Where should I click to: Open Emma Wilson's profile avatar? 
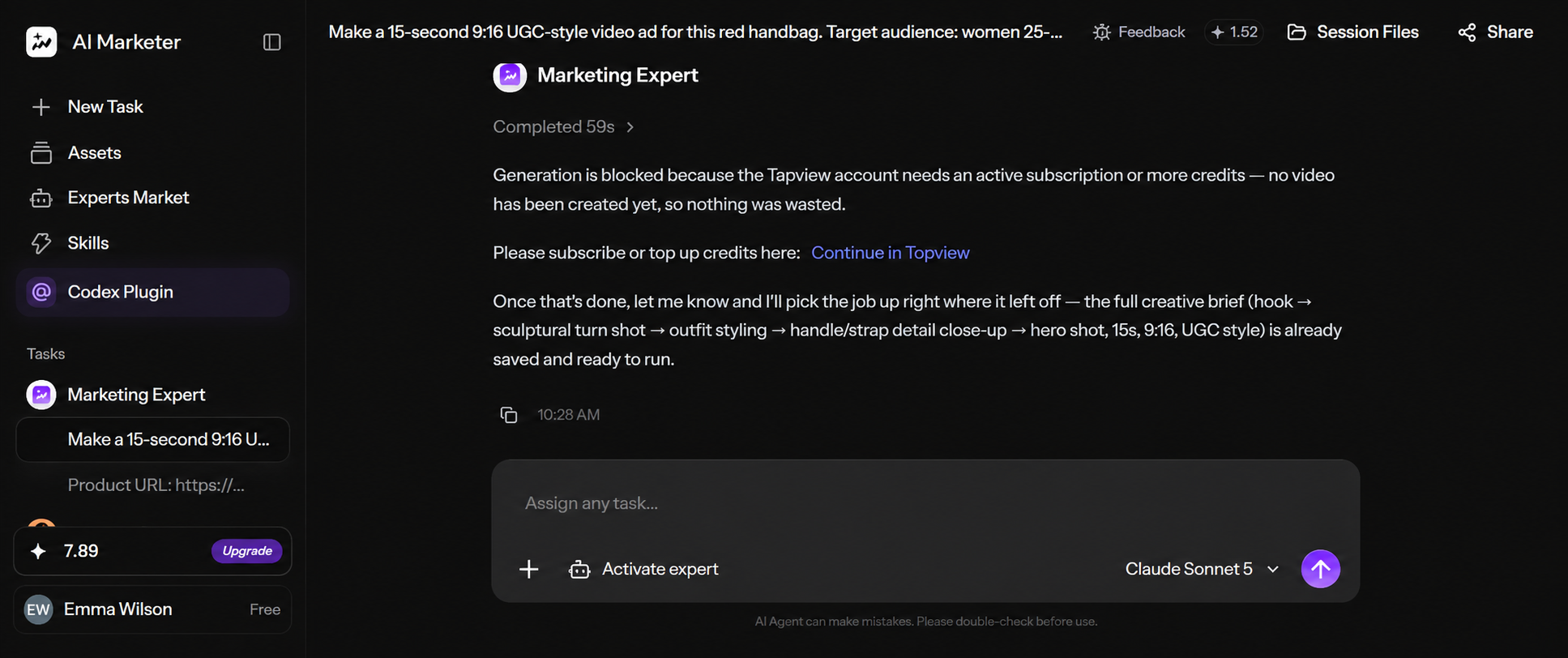point(39,609)
